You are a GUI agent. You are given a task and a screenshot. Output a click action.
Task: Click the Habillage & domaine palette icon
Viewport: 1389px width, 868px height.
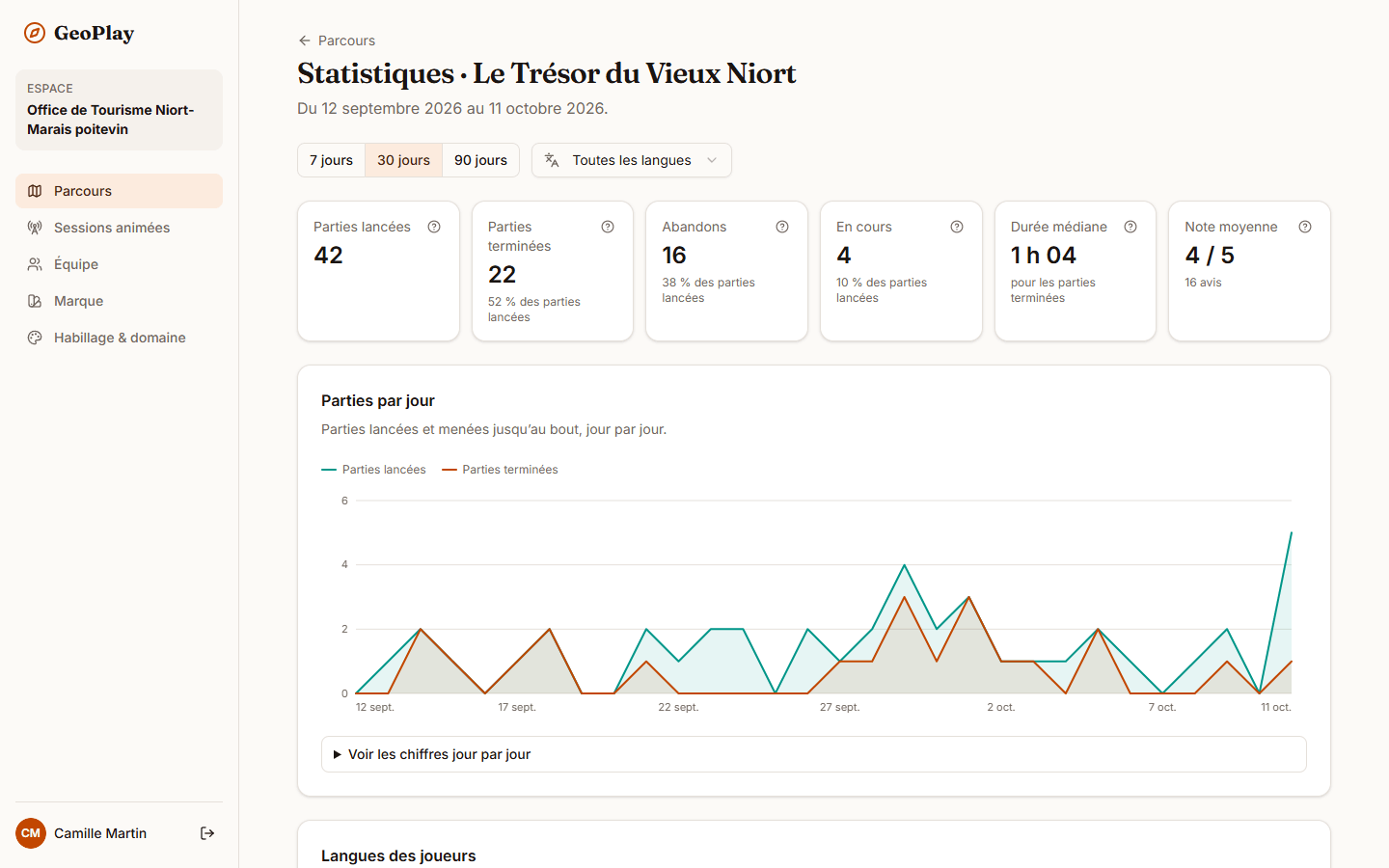[35, 338]
